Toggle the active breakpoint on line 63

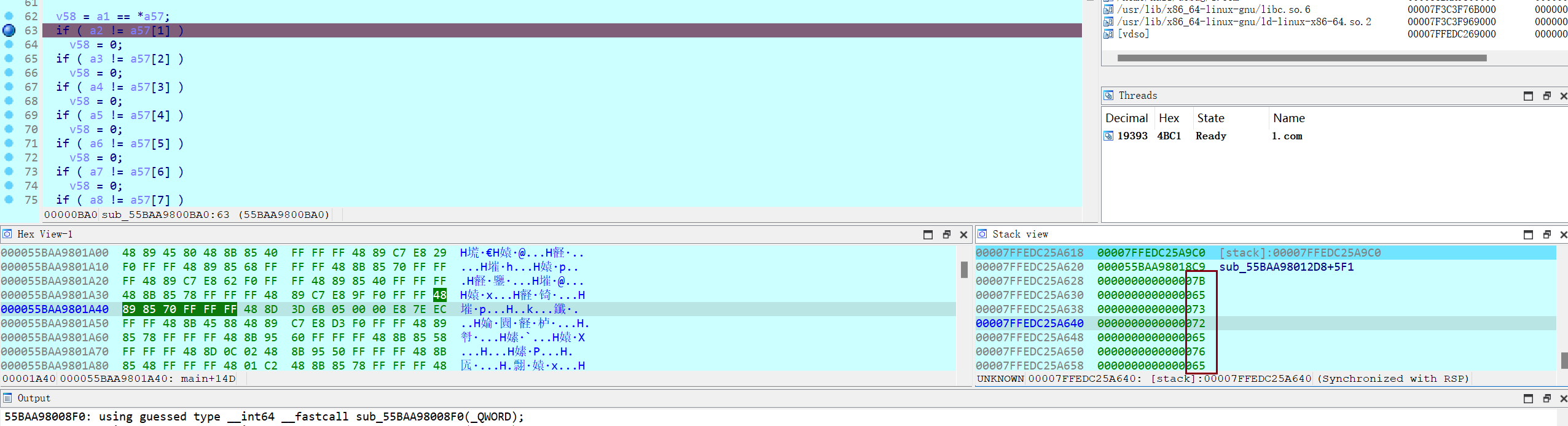pos(9,30)
